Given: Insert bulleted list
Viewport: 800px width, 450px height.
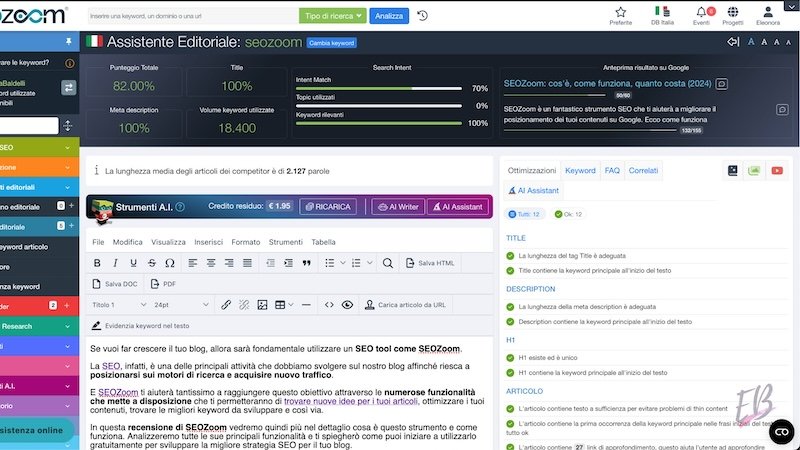Looking at the screenshot, I should coord(330,263).
